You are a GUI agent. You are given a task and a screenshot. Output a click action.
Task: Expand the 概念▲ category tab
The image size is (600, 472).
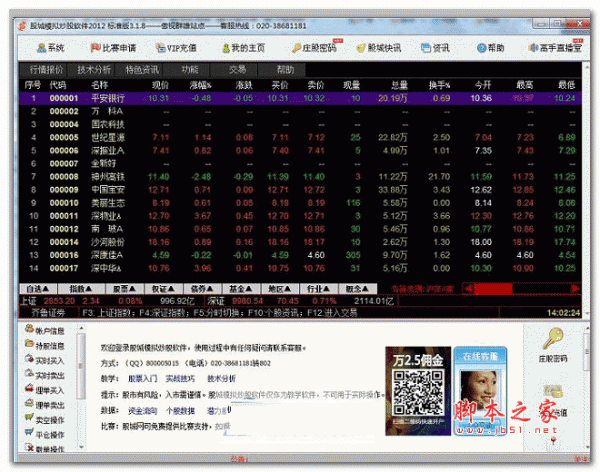pos(357,289)
